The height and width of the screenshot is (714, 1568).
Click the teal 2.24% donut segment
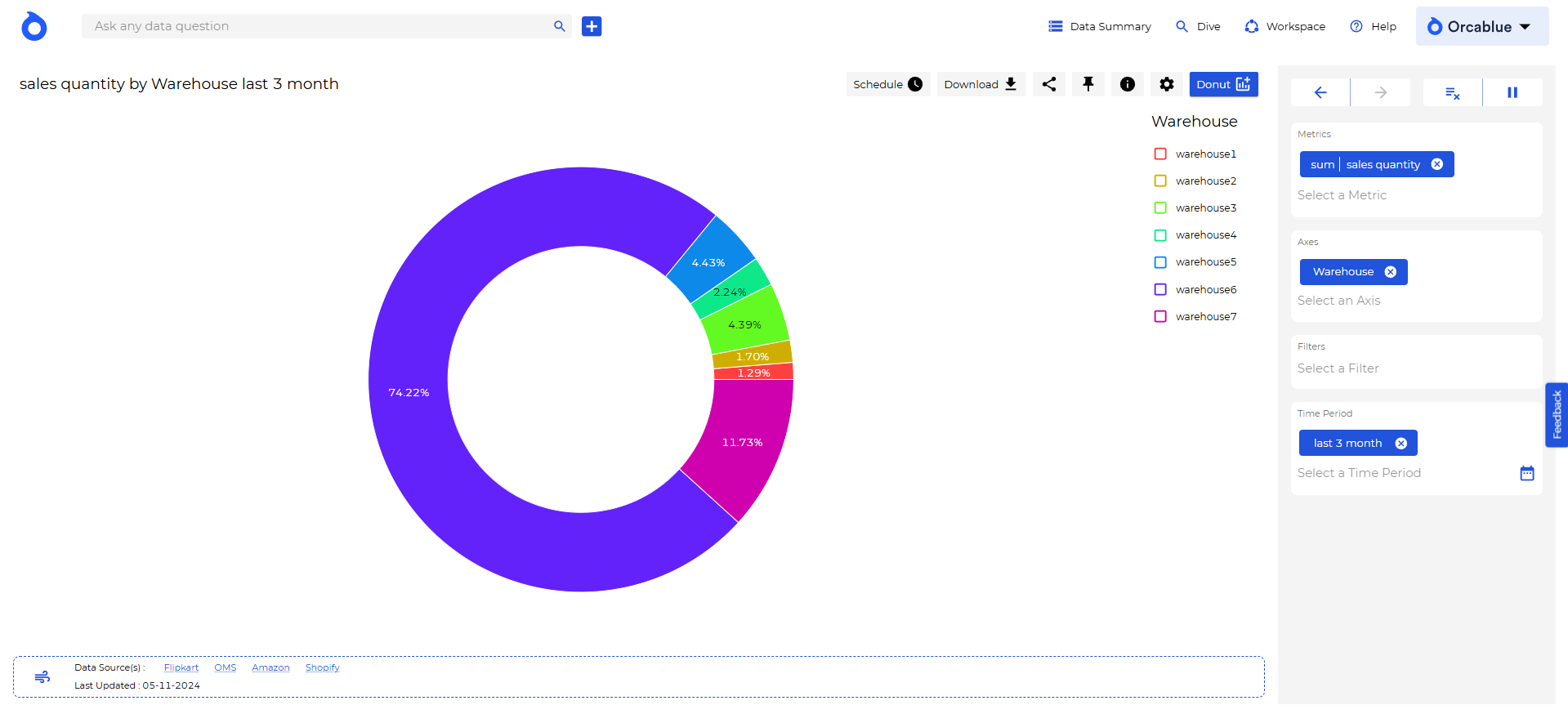tap(730, 292)
